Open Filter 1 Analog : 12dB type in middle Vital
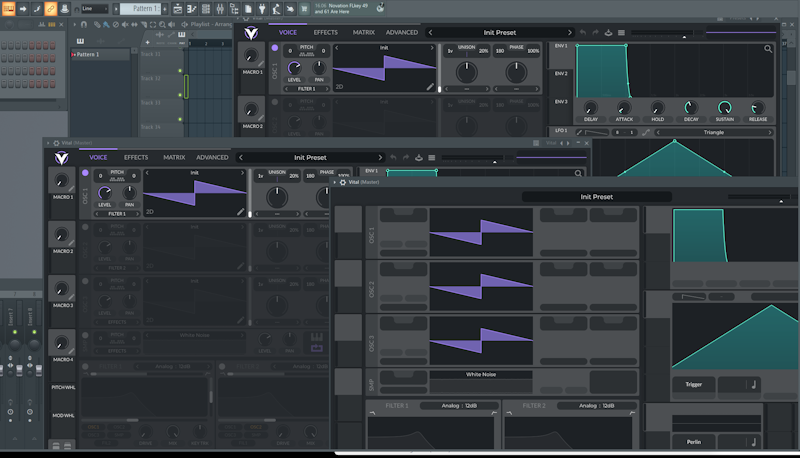This screenshot has width=800, height=458. click(172, 366)
